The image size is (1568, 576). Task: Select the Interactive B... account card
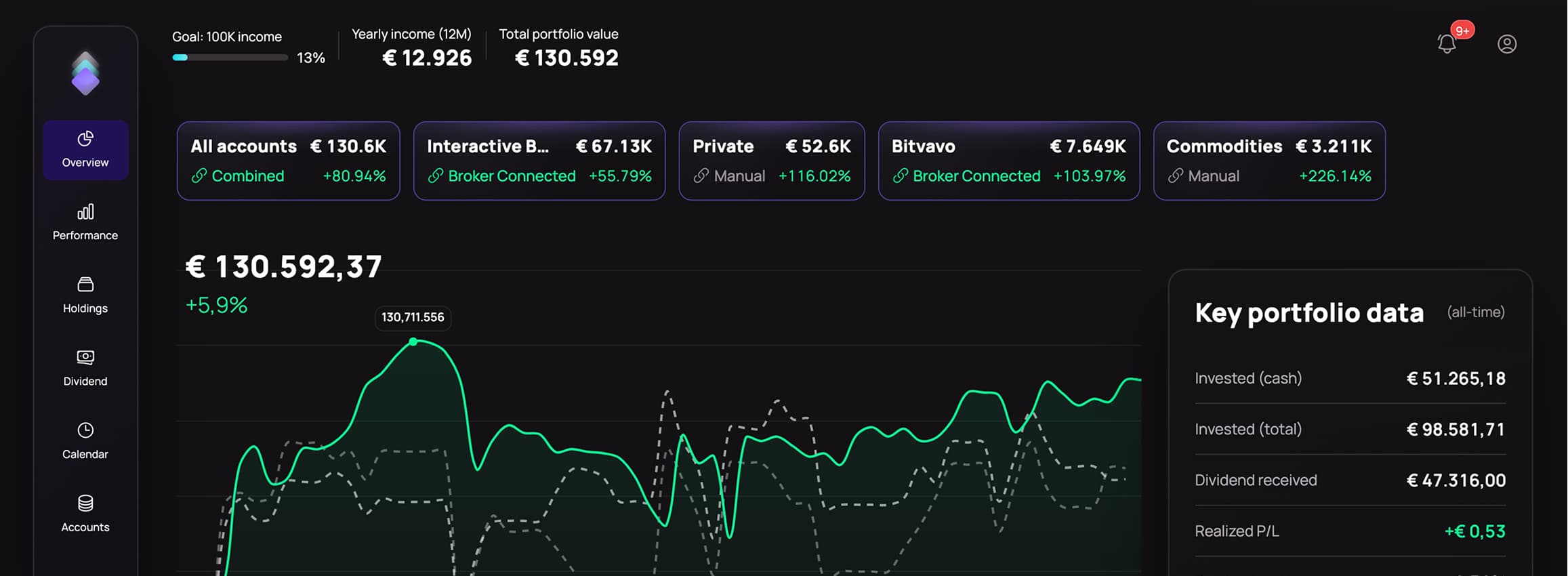(x=539, y=161)
